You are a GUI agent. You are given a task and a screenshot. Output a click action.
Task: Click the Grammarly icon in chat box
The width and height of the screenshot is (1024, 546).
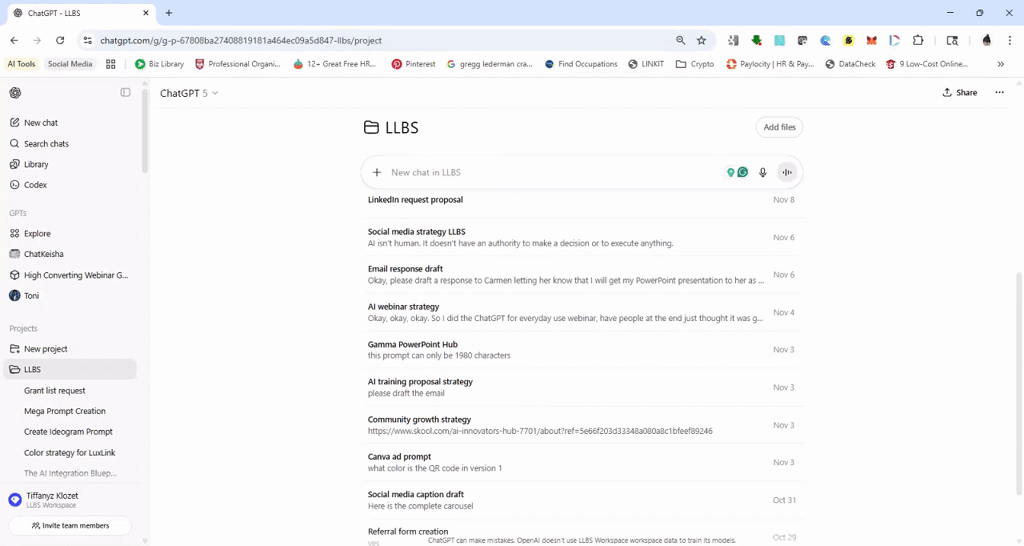743,172
